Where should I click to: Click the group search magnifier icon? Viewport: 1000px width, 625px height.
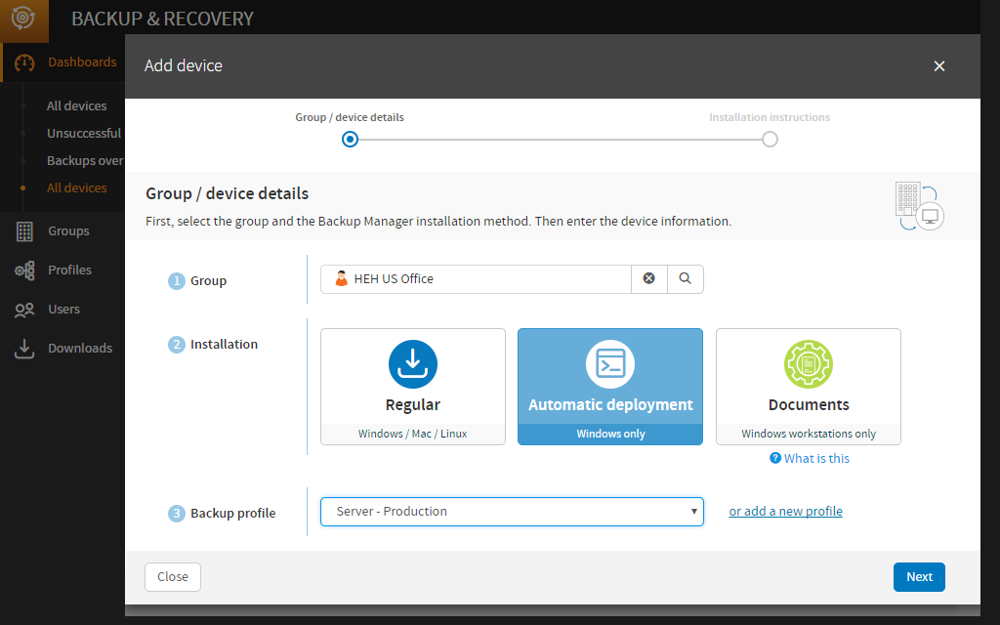pos(685,279)
